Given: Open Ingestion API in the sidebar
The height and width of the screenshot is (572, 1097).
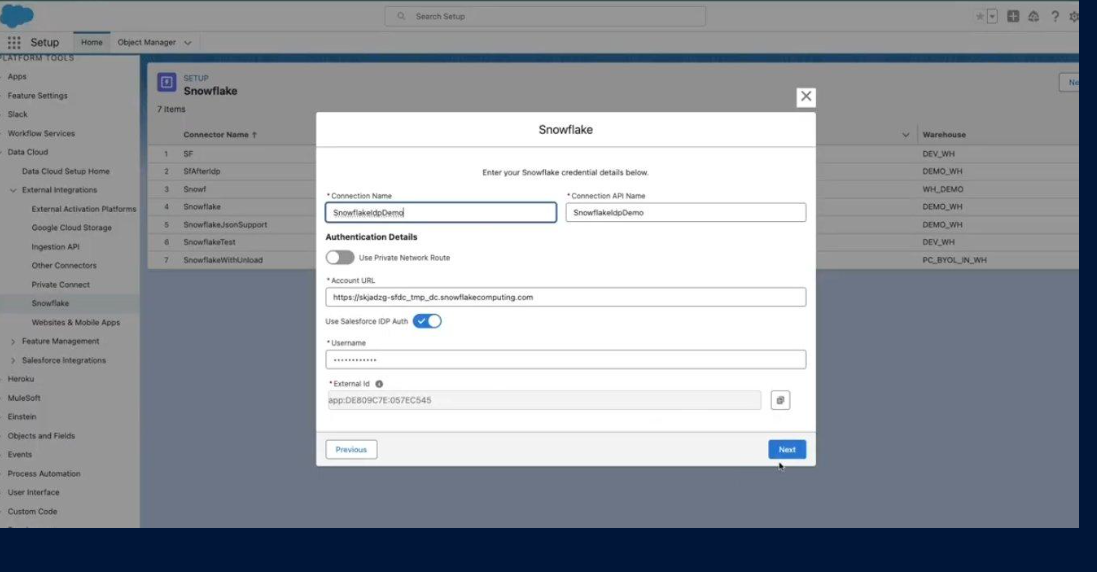Looking at the screenshot, I should tap(55, 247).
